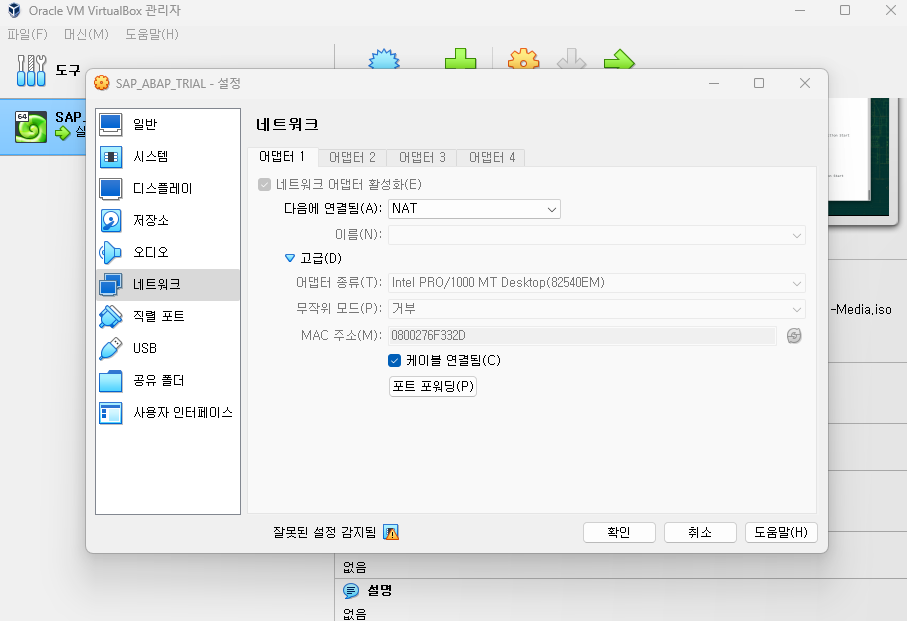
Task: Select the 디스플레이 category icon
Action: tap(110, 188)
